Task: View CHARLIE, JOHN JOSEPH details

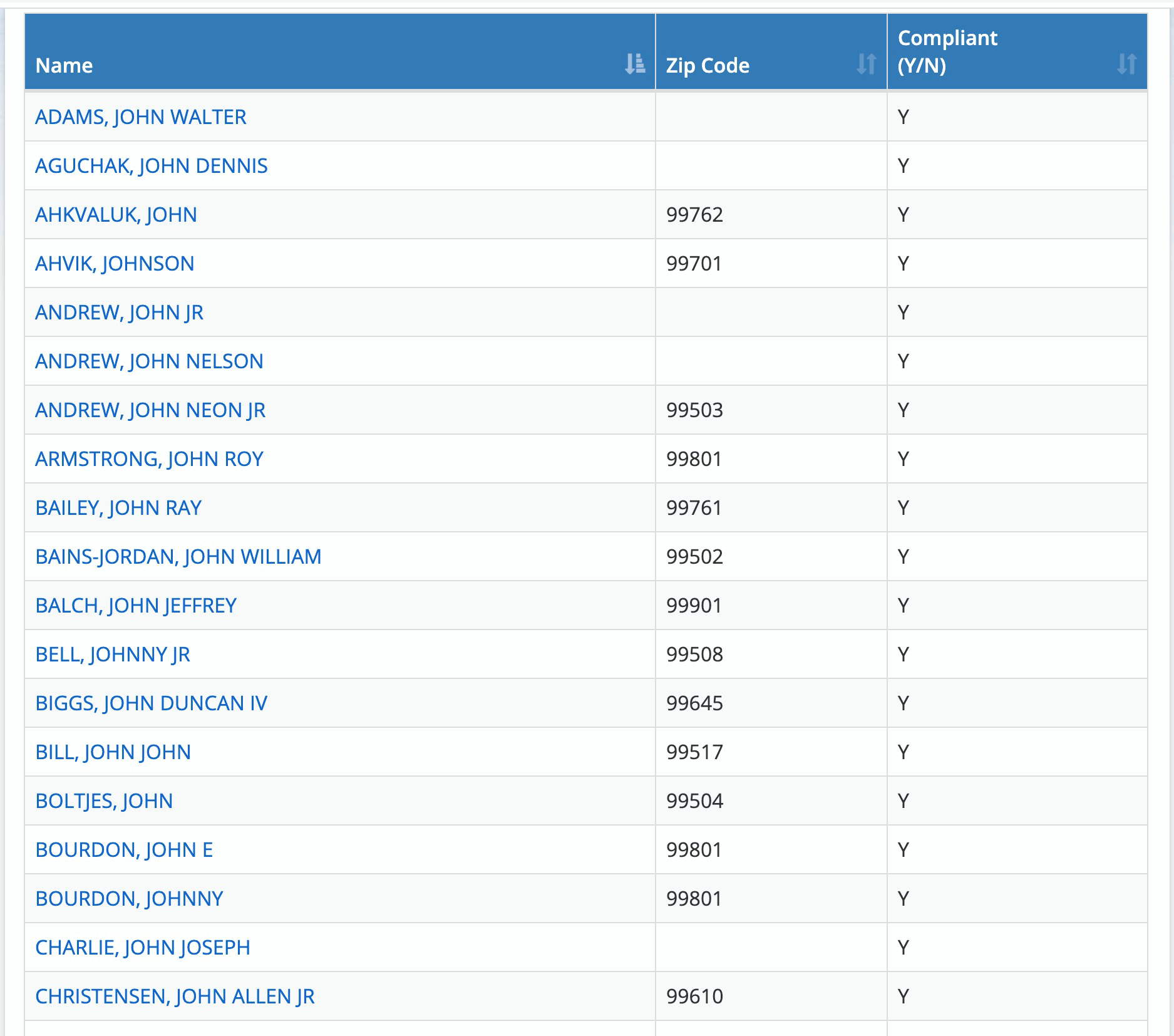Action: [143, 948]
